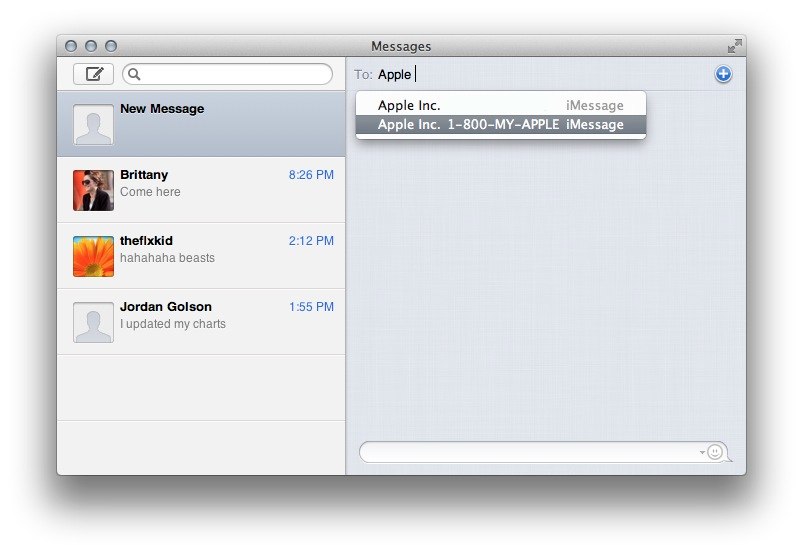Enter full screen via the arrows icon

pos(734,46)
